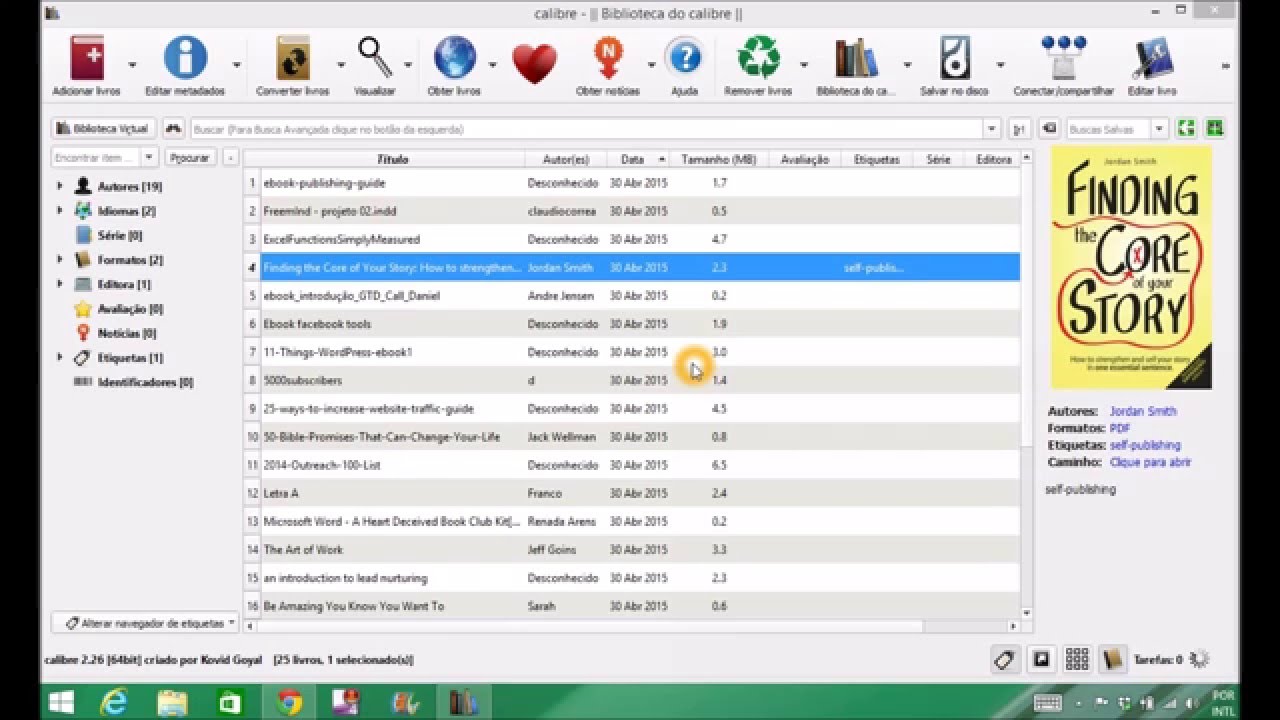The image size is (1280, 720).
Task: Select Avaliação [0] in tag browser
Action: pos(130,309)
